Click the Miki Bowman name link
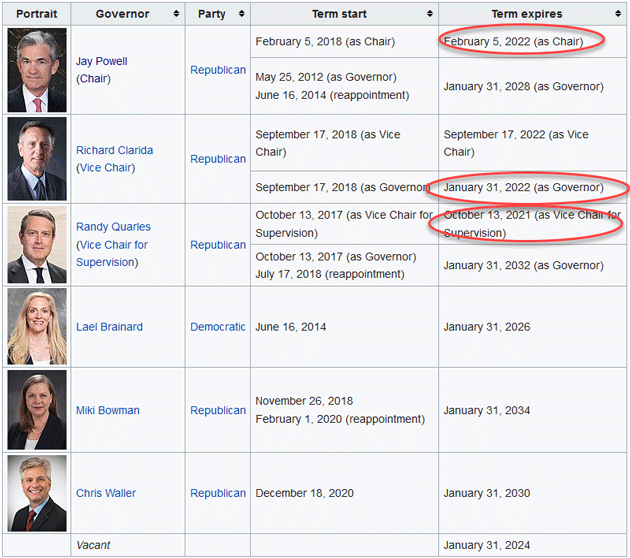Screen dimensions: 630x558 108,410
